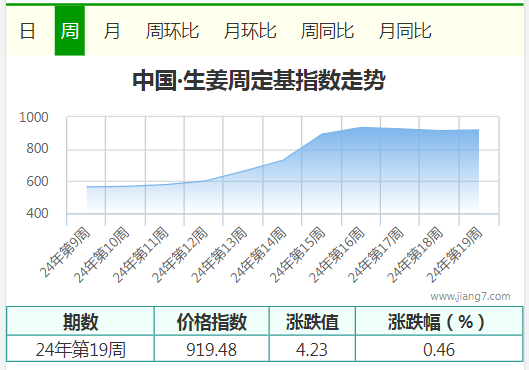Click x-axis label 24年第14周
This screenshot has height=370, width=529.
[x=258, y=255]
